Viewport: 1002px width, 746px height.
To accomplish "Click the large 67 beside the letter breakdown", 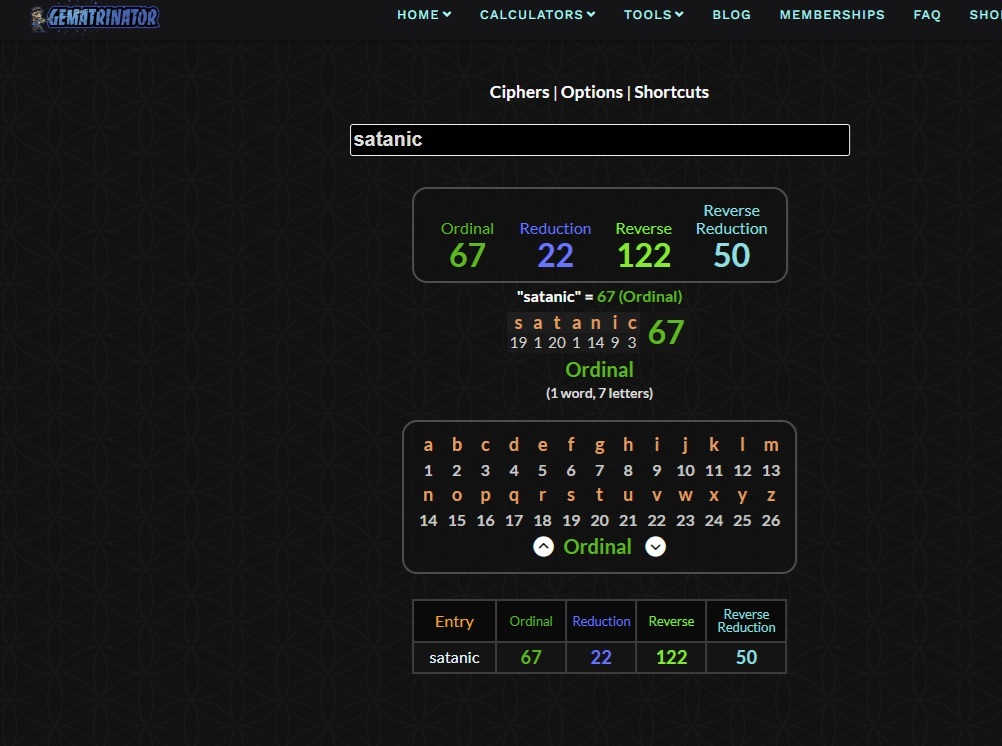I will coord(666,332).
